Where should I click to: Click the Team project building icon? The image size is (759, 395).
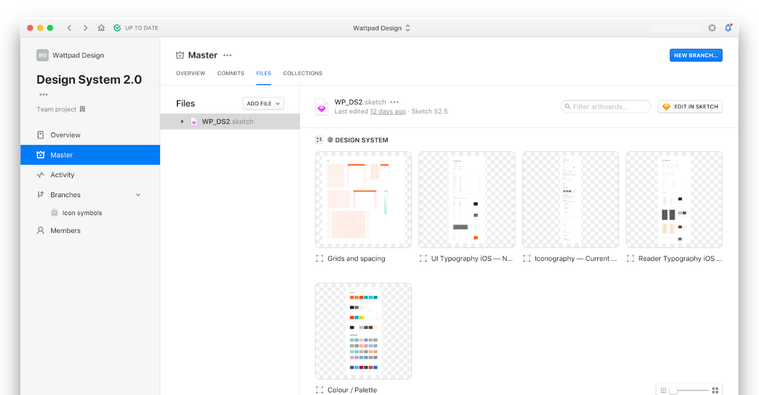click(x=82, y=109)
